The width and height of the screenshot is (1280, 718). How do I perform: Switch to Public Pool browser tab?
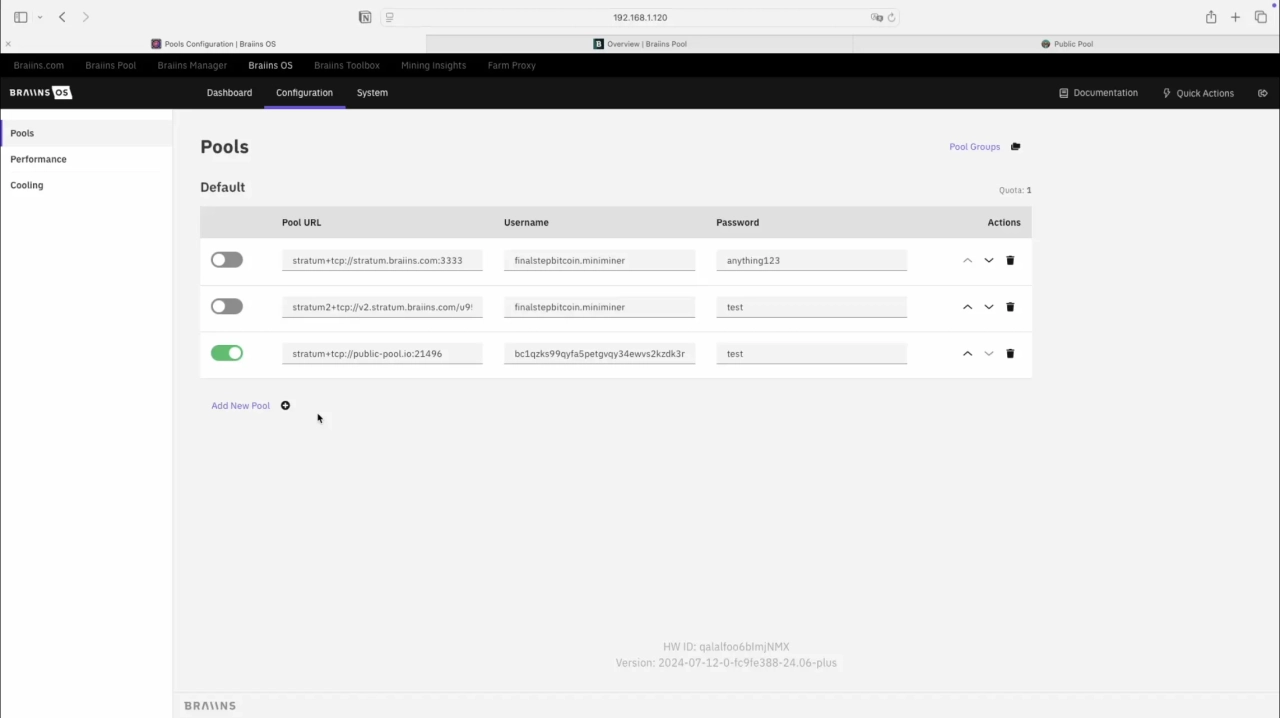click(1066, 44)
